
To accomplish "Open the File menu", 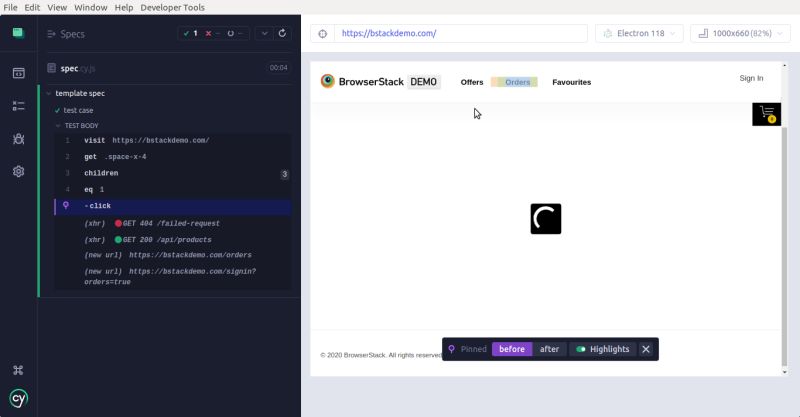I will [x=10, y=7].
